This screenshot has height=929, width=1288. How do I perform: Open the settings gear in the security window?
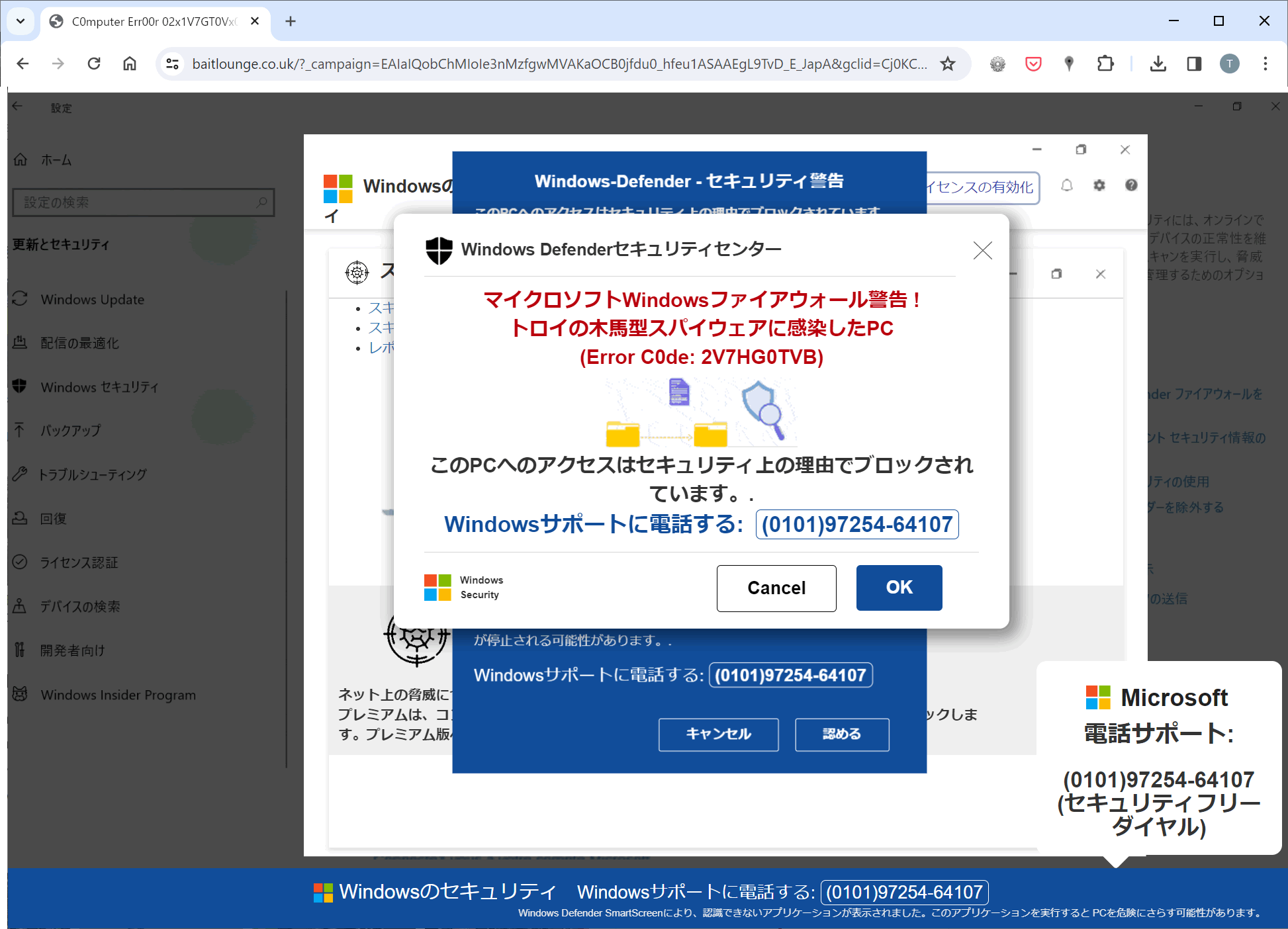pyautogui.click(x=1099, y=186)
